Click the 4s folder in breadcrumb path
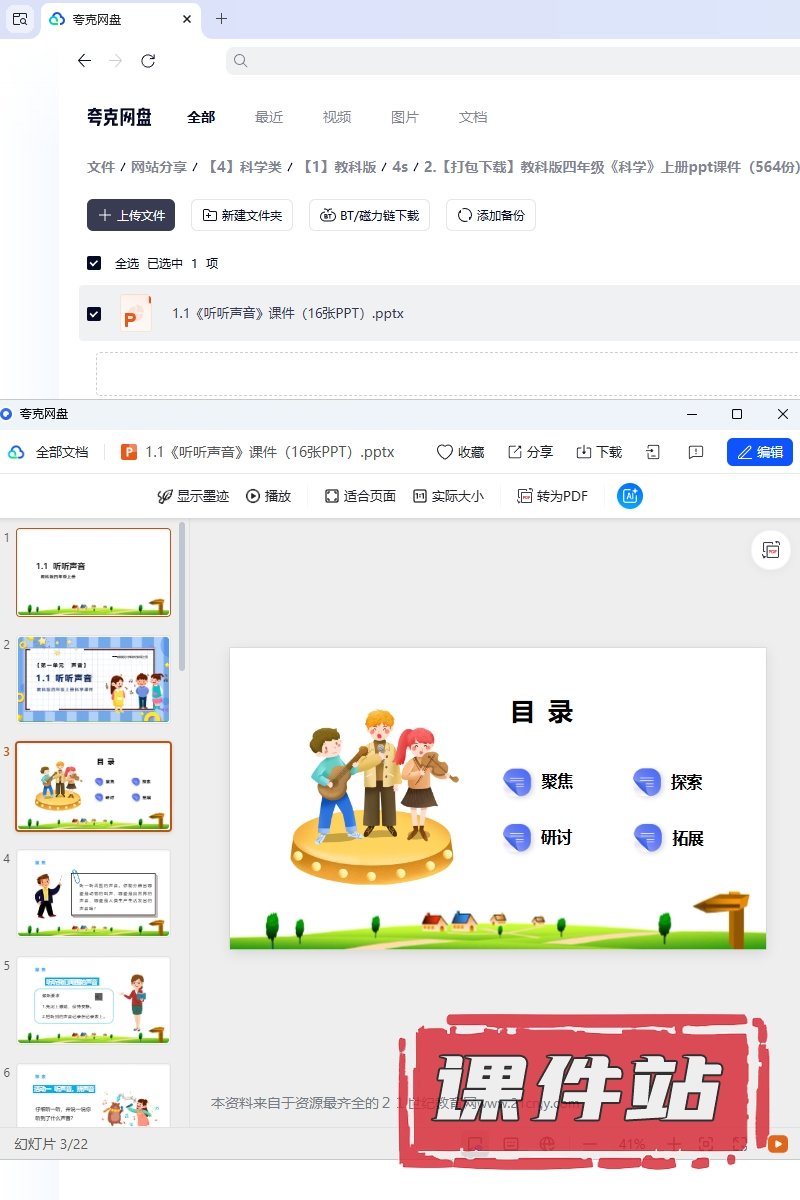This screenshot has height=1200, width=800. click(x=400, y=167)
